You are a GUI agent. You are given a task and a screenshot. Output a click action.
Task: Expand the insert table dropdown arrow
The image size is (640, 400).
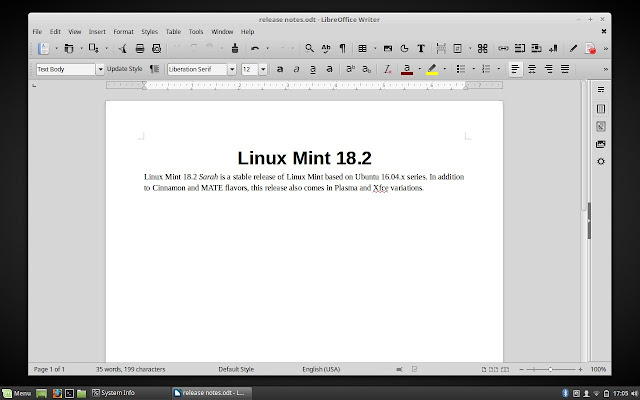375,49
